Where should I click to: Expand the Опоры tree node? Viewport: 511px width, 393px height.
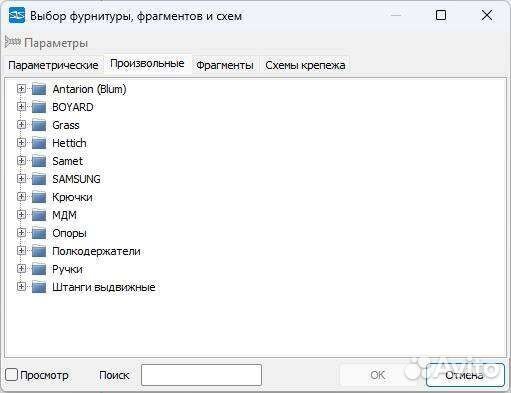click(x=21, y=233)
